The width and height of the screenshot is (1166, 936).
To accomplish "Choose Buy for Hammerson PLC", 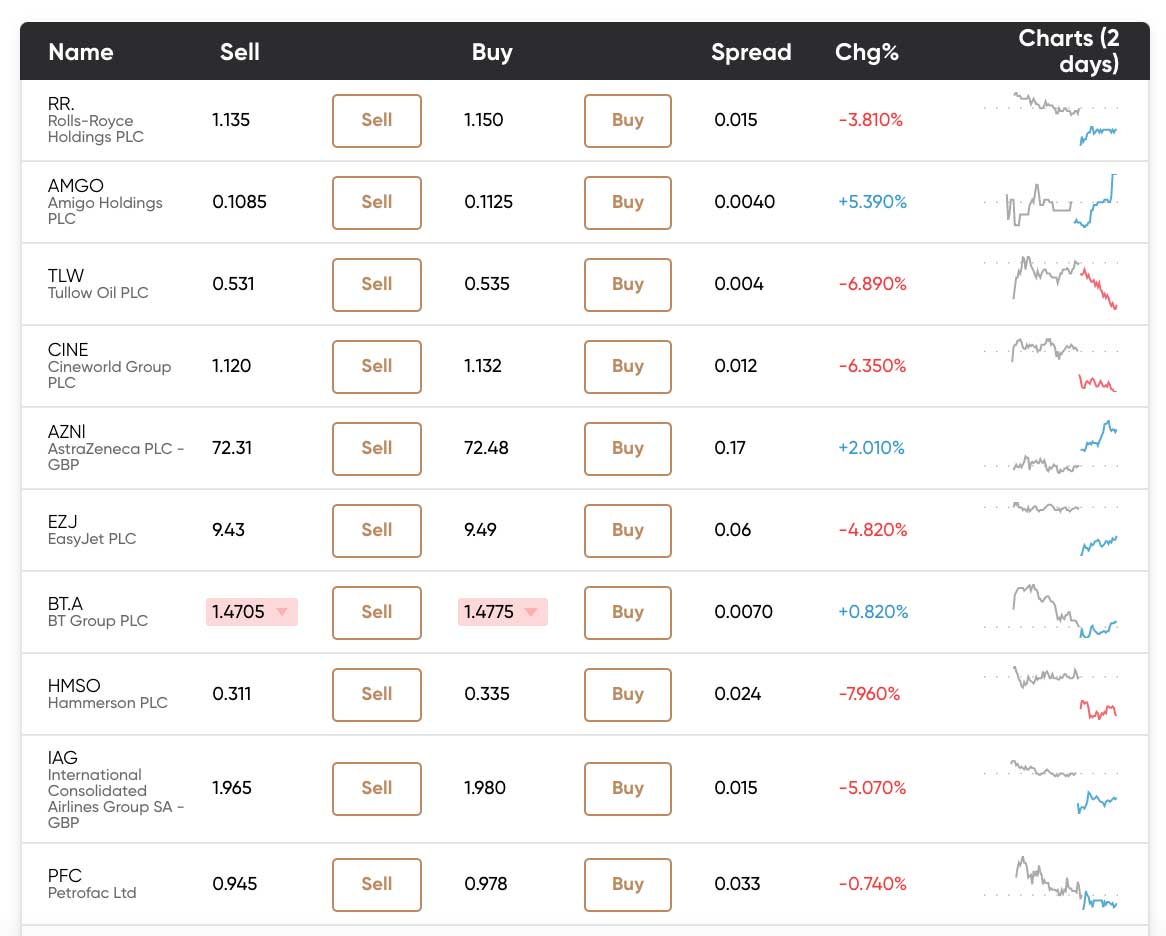I will [x=628, y=694].
